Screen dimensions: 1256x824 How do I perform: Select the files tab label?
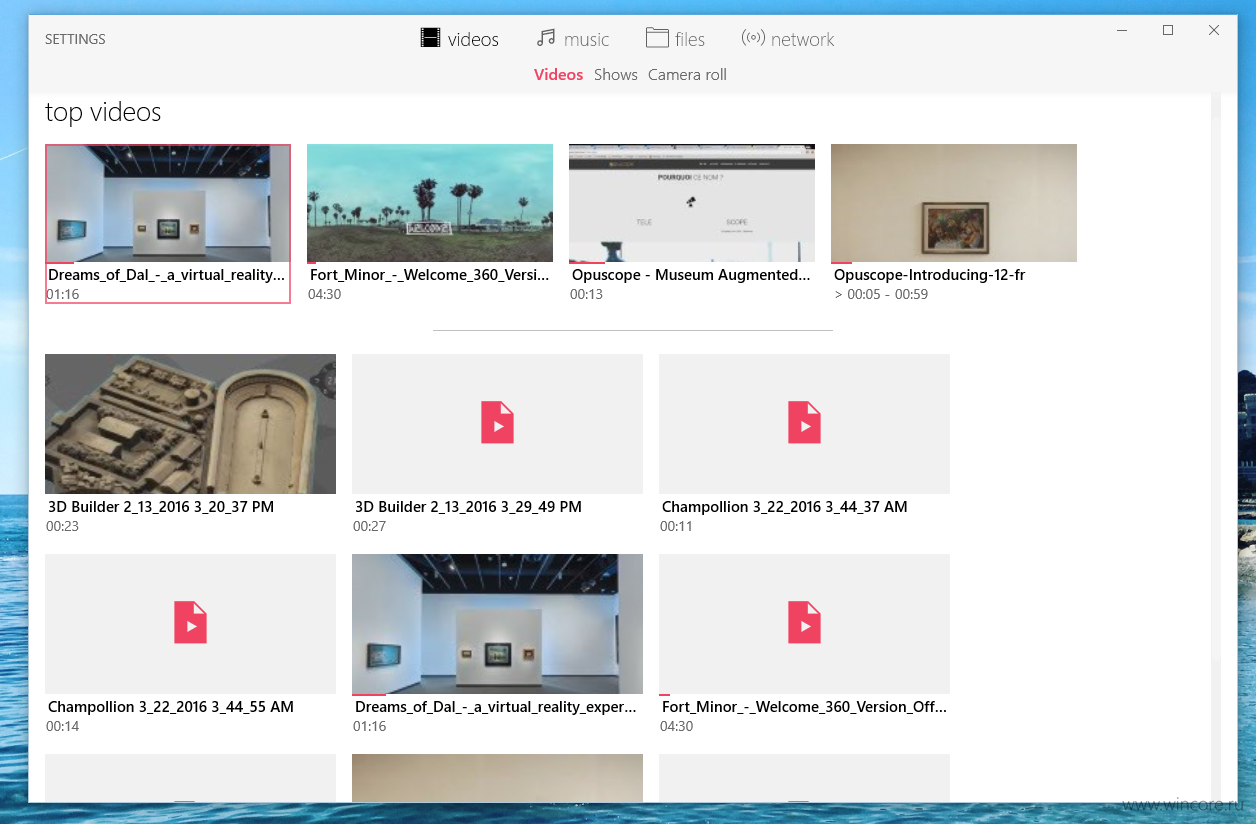[690, 39]
